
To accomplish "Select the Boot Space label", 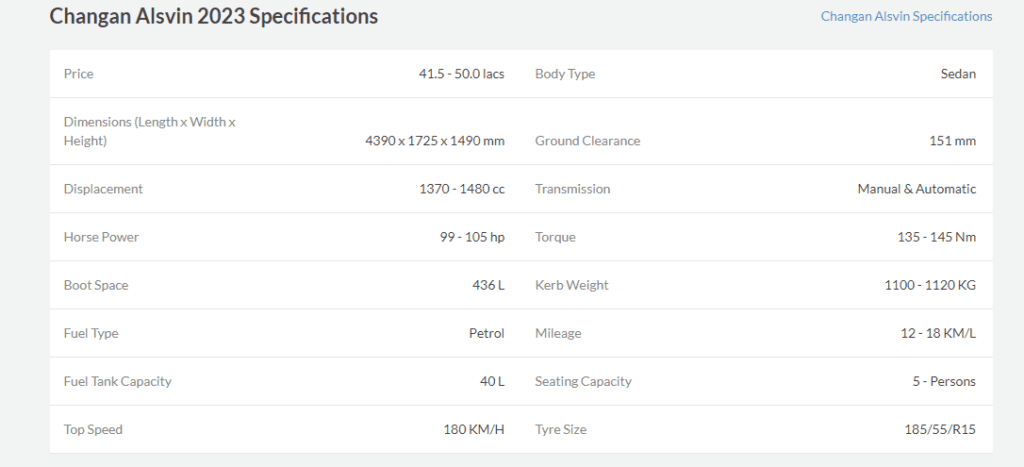I will click(96, 285).
